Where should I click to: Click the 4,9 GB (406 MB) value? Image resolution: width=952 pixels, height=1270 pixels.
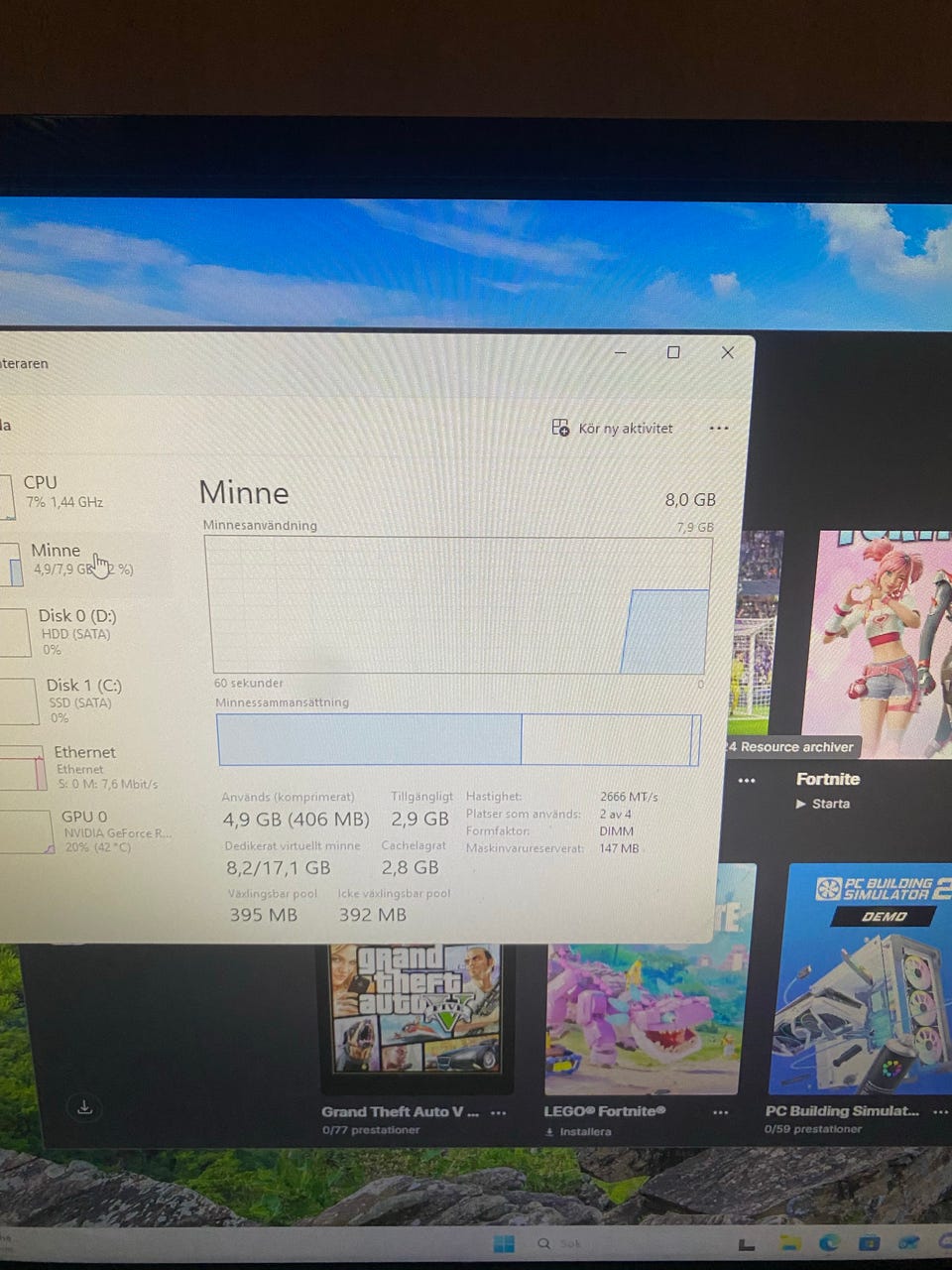[x=296, y=820]
